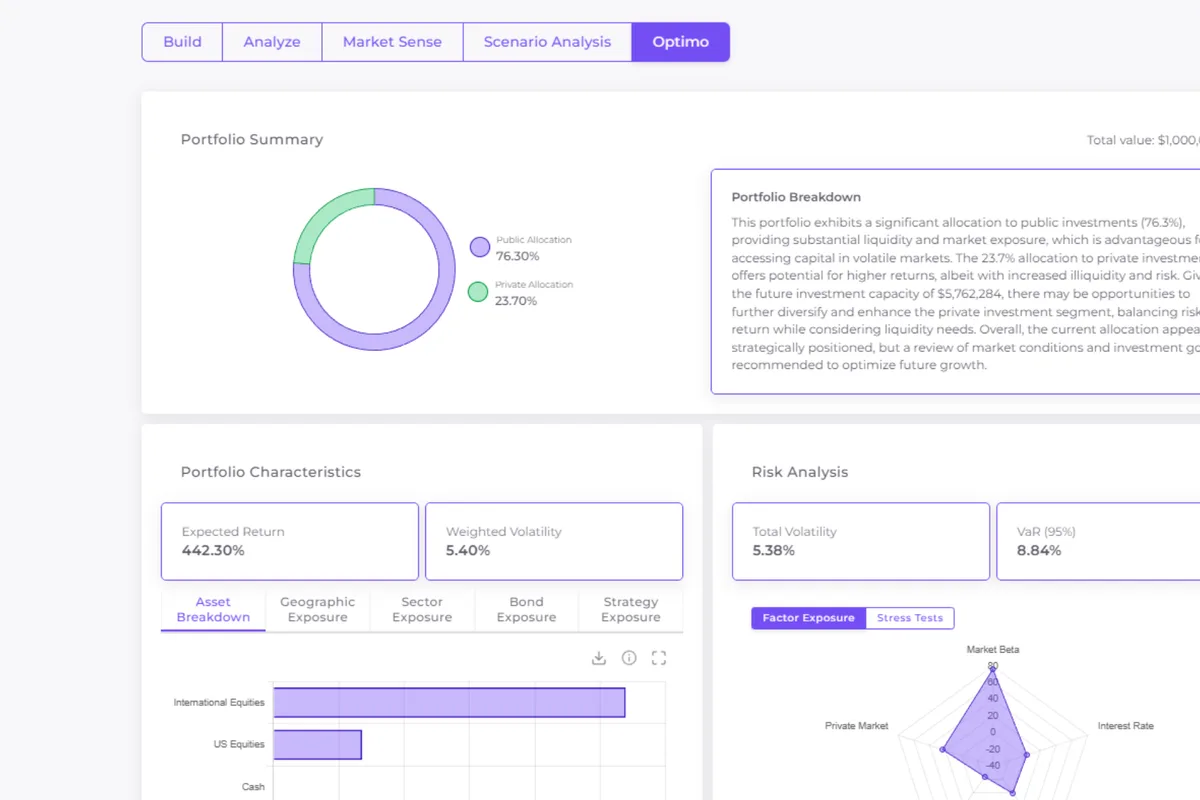Switch to Strategy Exposure tab
Image resolution: width=1200 pixels, height=800 pixels.
630,610
